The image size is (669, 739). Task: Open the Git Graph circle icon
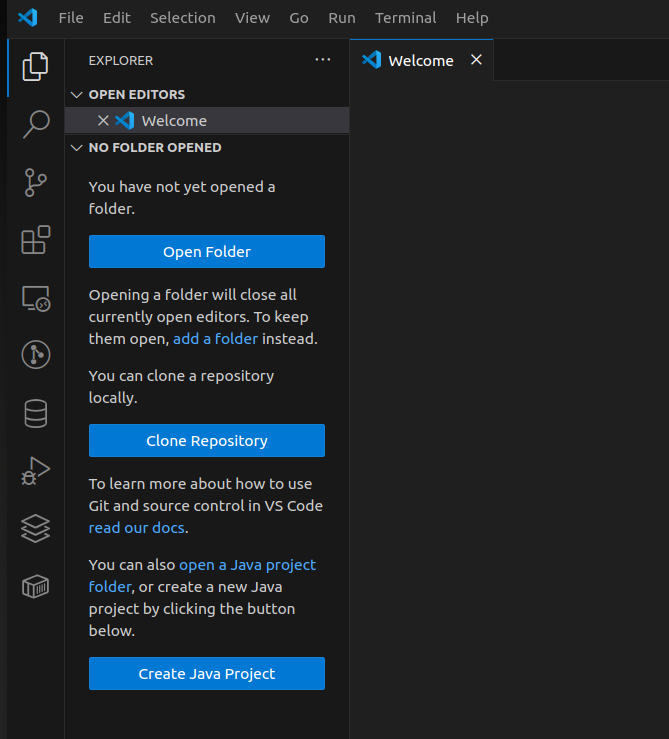tap(35, 354)
